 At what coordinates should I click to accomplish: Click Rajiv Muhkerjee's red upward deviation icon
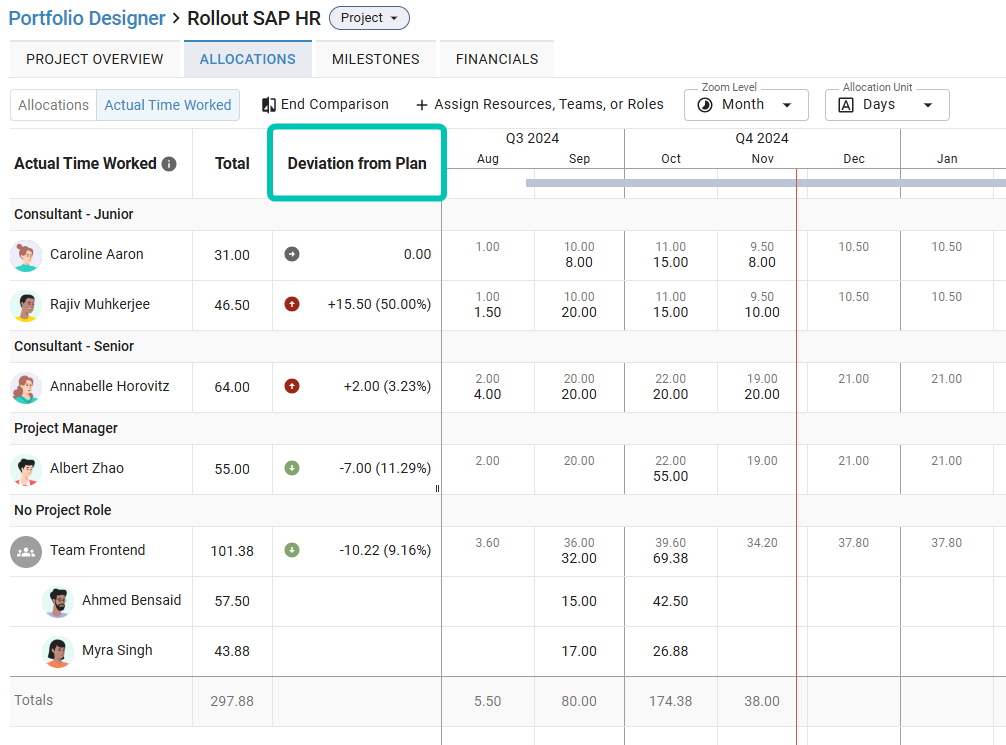pos(292,304)
